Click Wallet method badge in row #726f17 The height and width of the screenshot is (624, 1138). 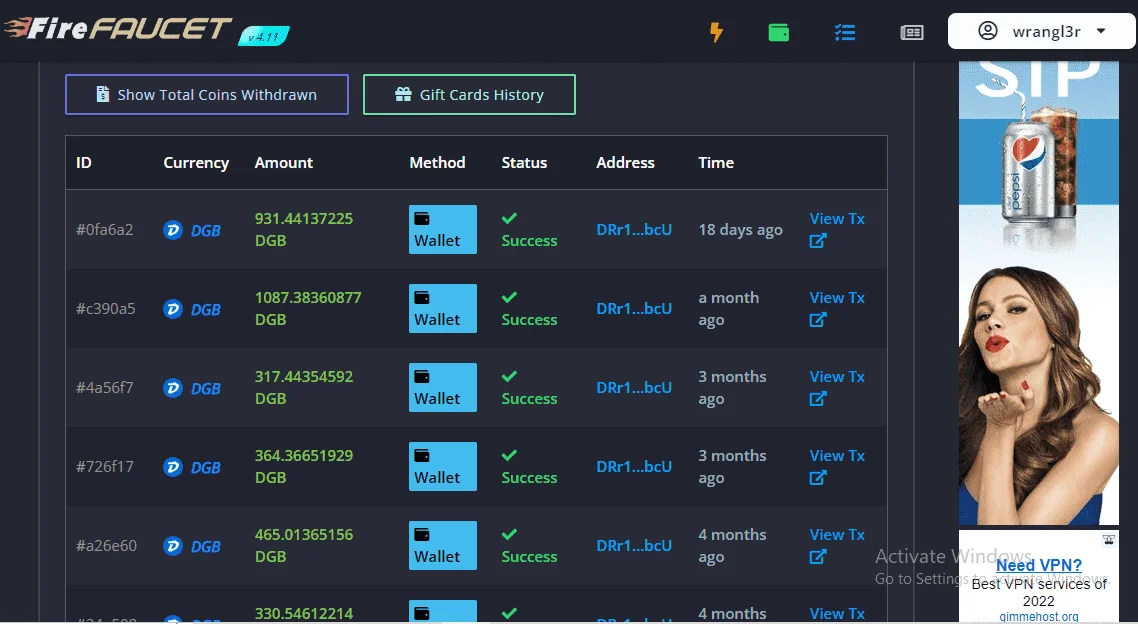(443, 467)
